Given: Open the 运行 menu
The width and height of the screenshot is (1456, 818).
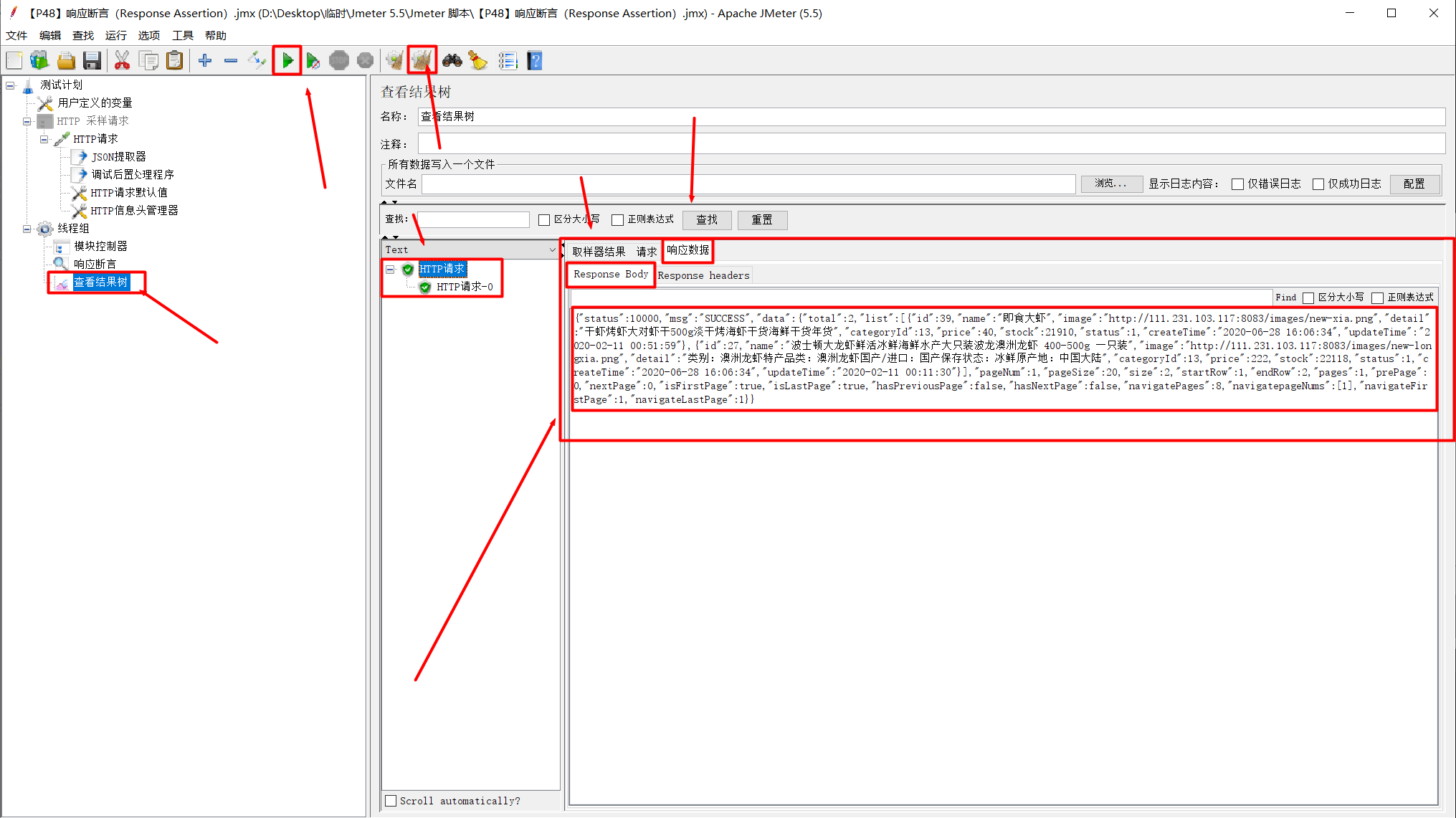Looking at the screenshot, I should coord(115,35).
